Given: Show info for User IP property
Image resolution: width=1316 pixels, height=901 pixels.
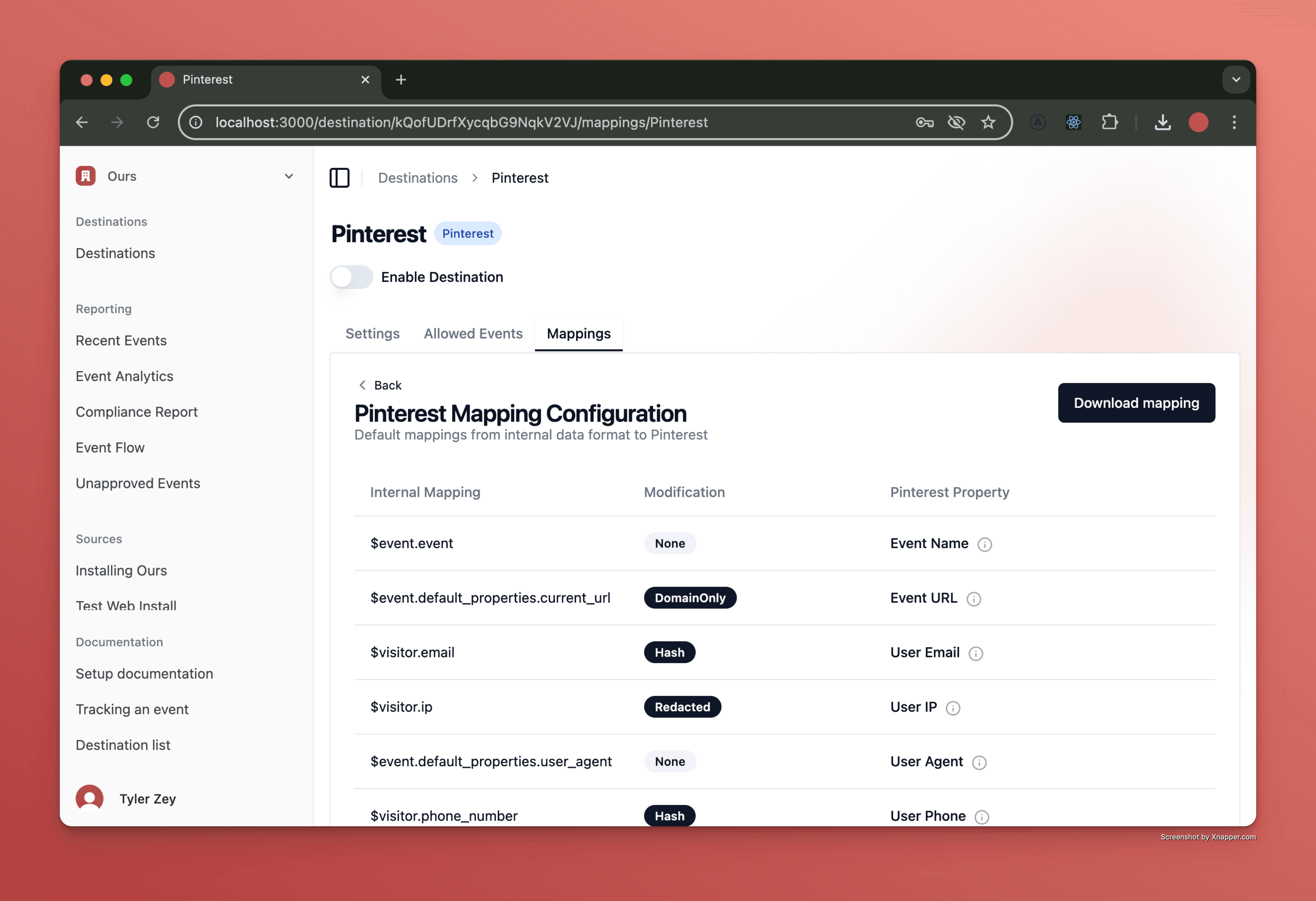Looking at the screenshot, I should pos(953,708).
